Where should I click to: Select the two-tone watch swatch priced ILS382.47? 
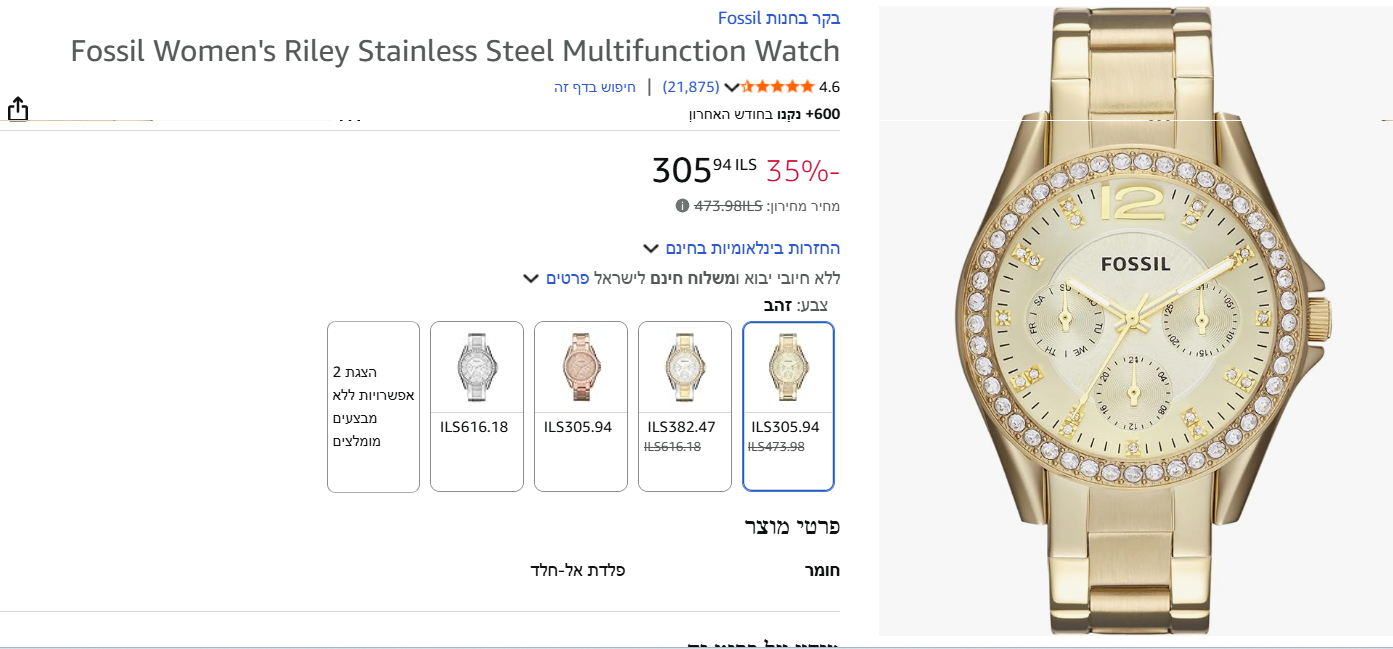pos(685,406)
